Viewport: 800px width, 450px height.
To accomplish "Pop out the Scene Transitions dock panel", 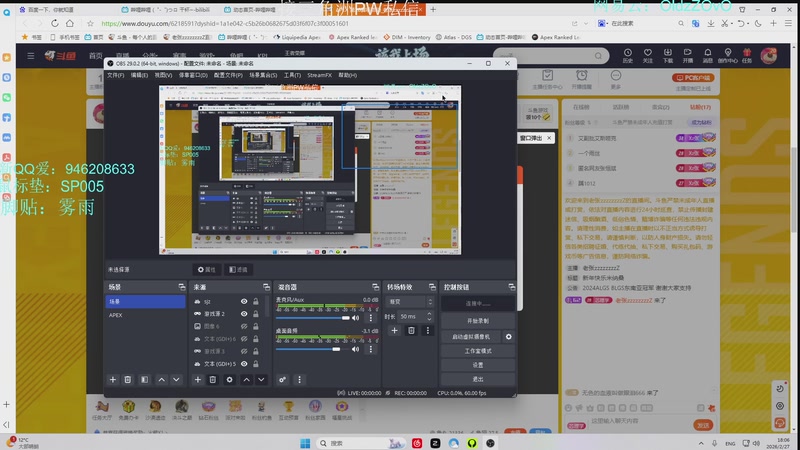I will point(432,287).
